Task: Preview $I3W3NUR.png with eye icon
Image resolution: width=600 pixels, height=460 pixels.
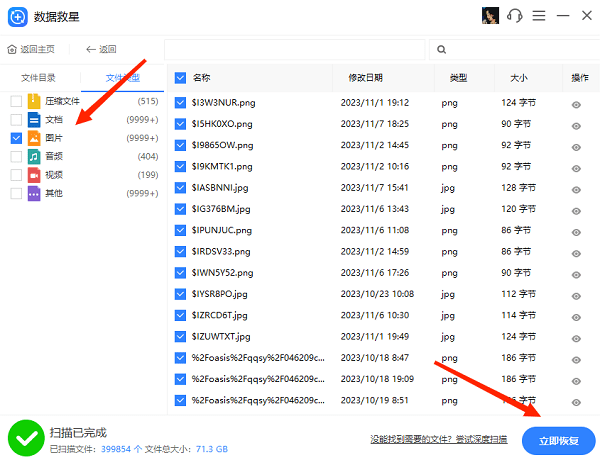Action: [576, 105]
